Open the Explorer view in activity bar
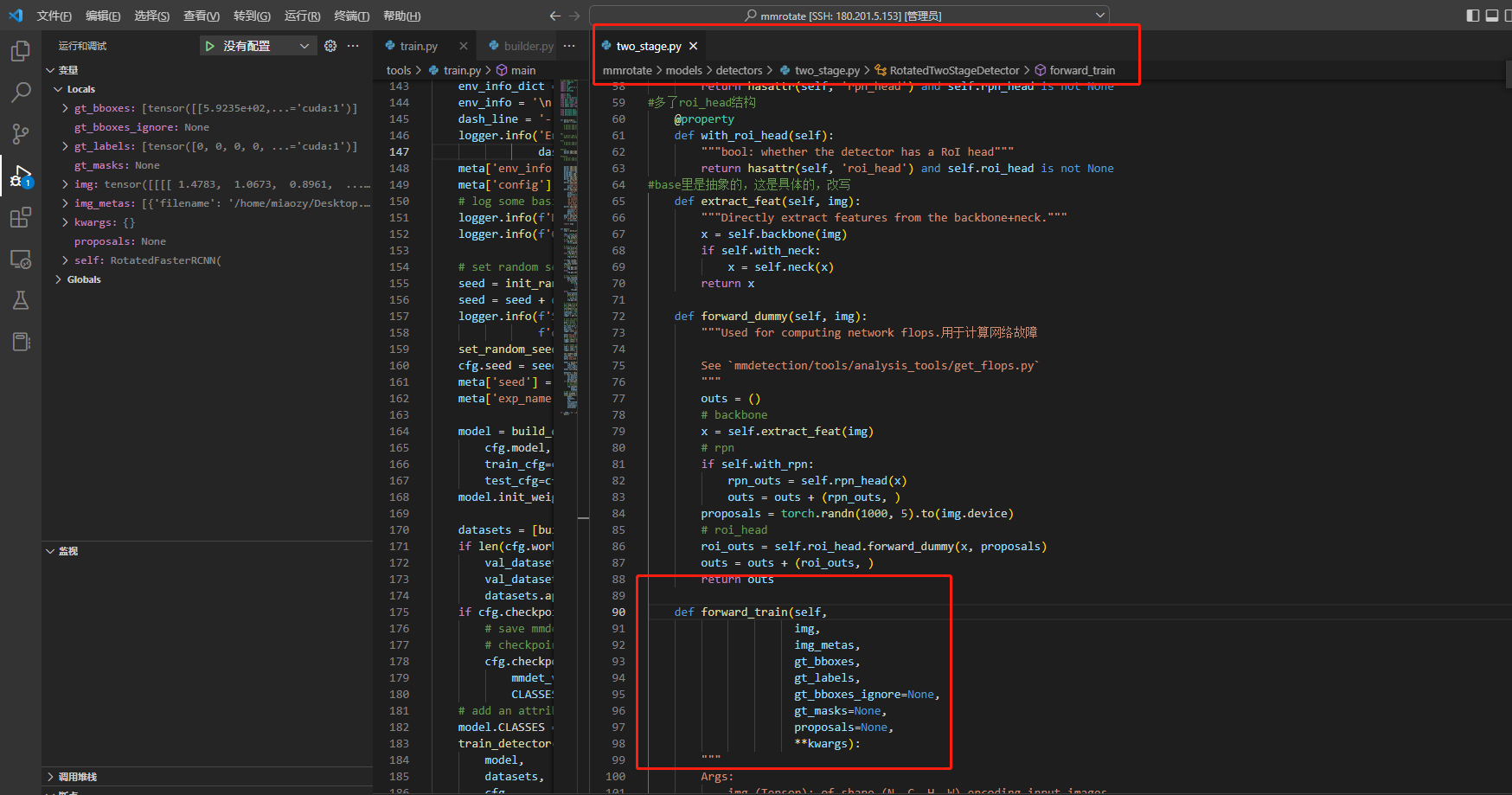Image resolution: width=1512 pixels, height=795 pixels. [21, 51]
